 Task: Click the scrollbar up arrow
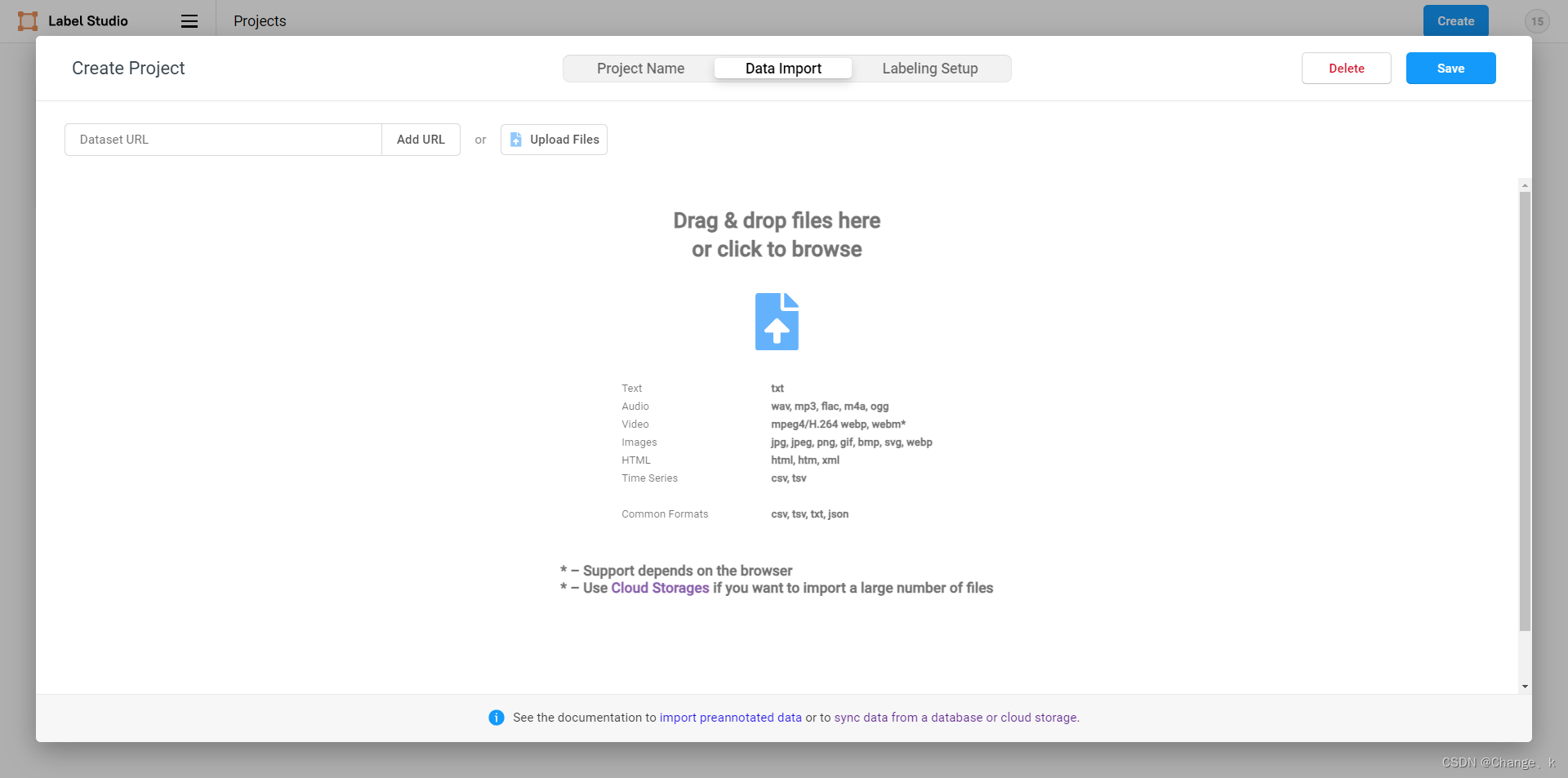1525,185
